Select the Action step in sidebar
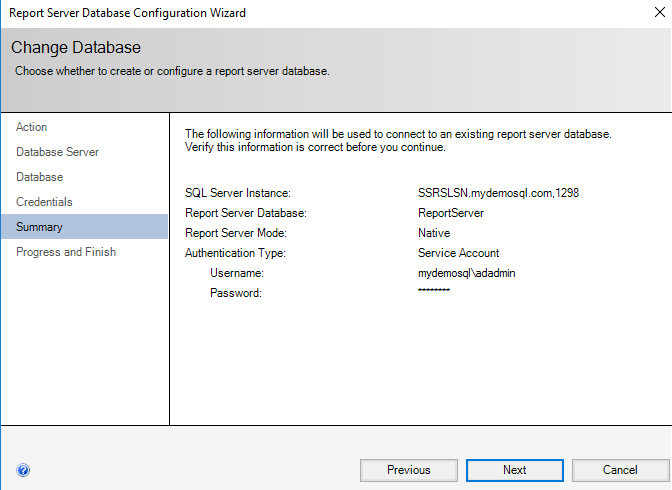 click(x=32, y=127)
